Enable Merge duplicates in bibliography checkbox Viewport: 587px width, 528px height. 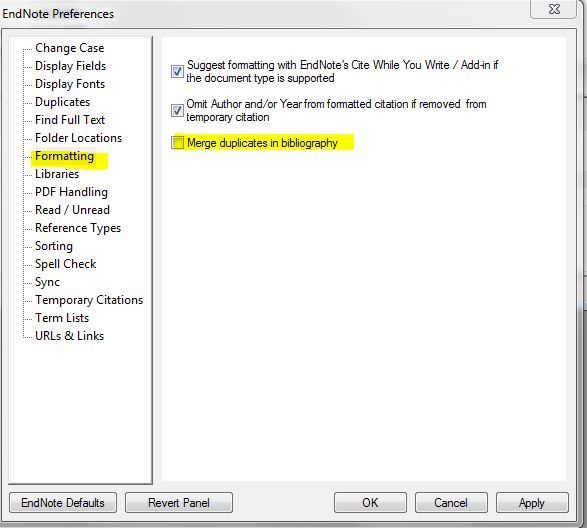[178, 142]
